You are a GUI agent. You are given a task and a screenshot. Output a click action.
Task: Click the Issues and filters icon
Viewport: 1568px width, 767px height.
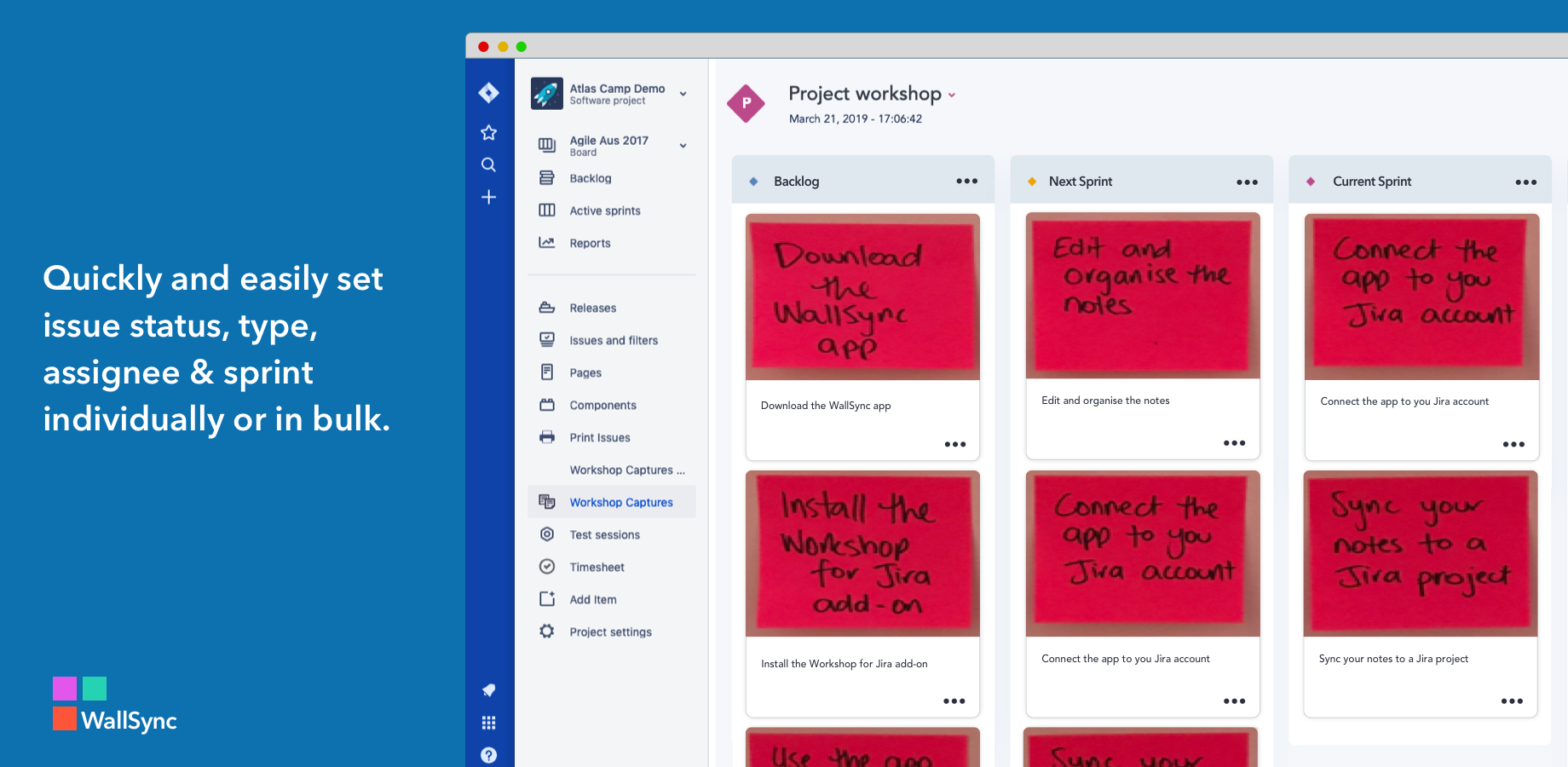coord(547,340)
